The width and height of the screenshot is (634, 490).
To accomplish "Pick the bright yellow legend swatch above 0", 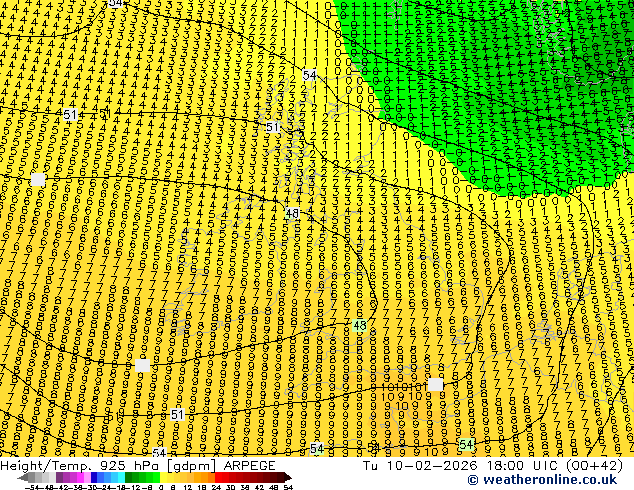I will pos(163,477).
